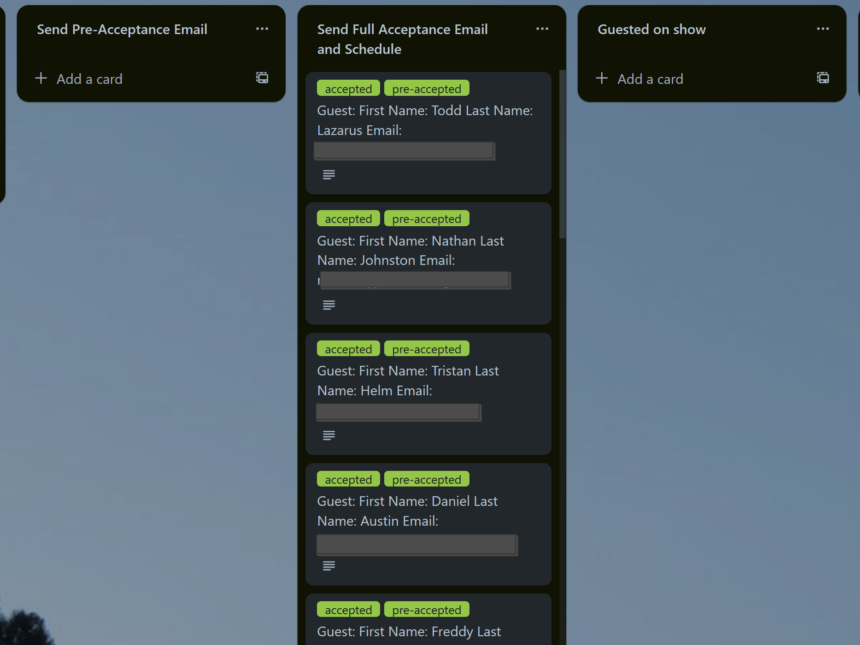Click description icon on Todd Lazarus card
This screenshot has height=645, width=860.
[x=329, y=175]
